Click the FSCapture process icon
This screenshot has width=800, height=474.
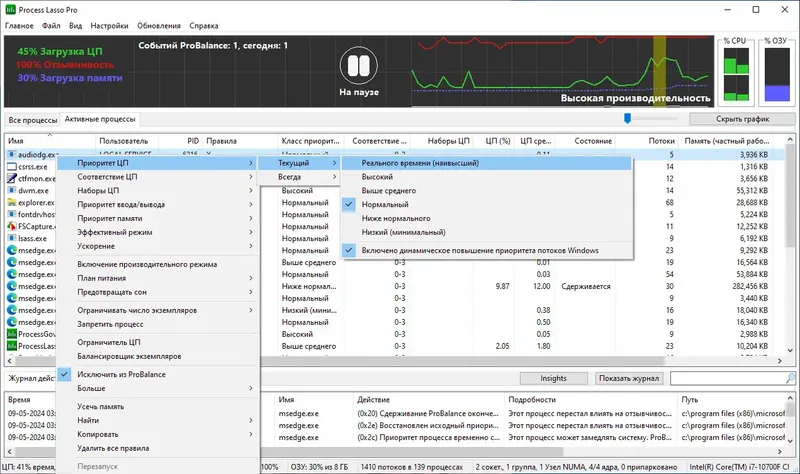click(12, 226)
